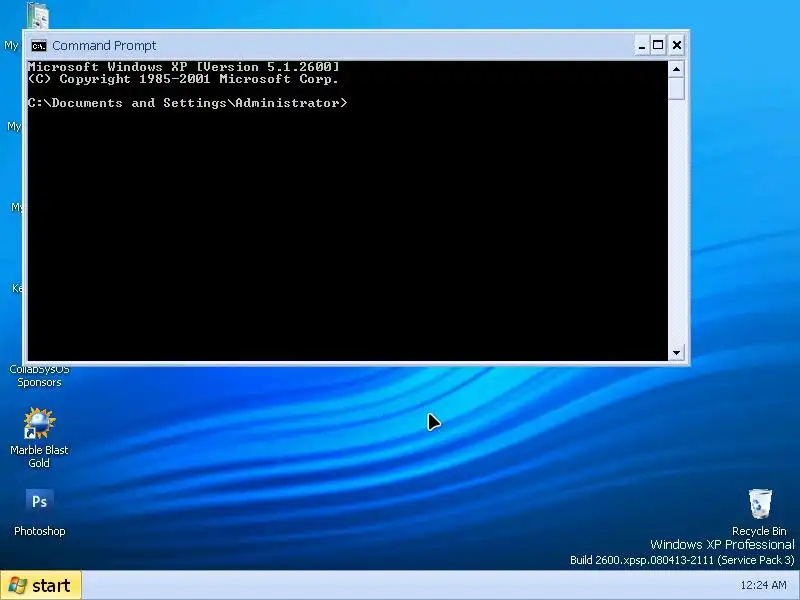Open the Start menu

coord(41,585)
